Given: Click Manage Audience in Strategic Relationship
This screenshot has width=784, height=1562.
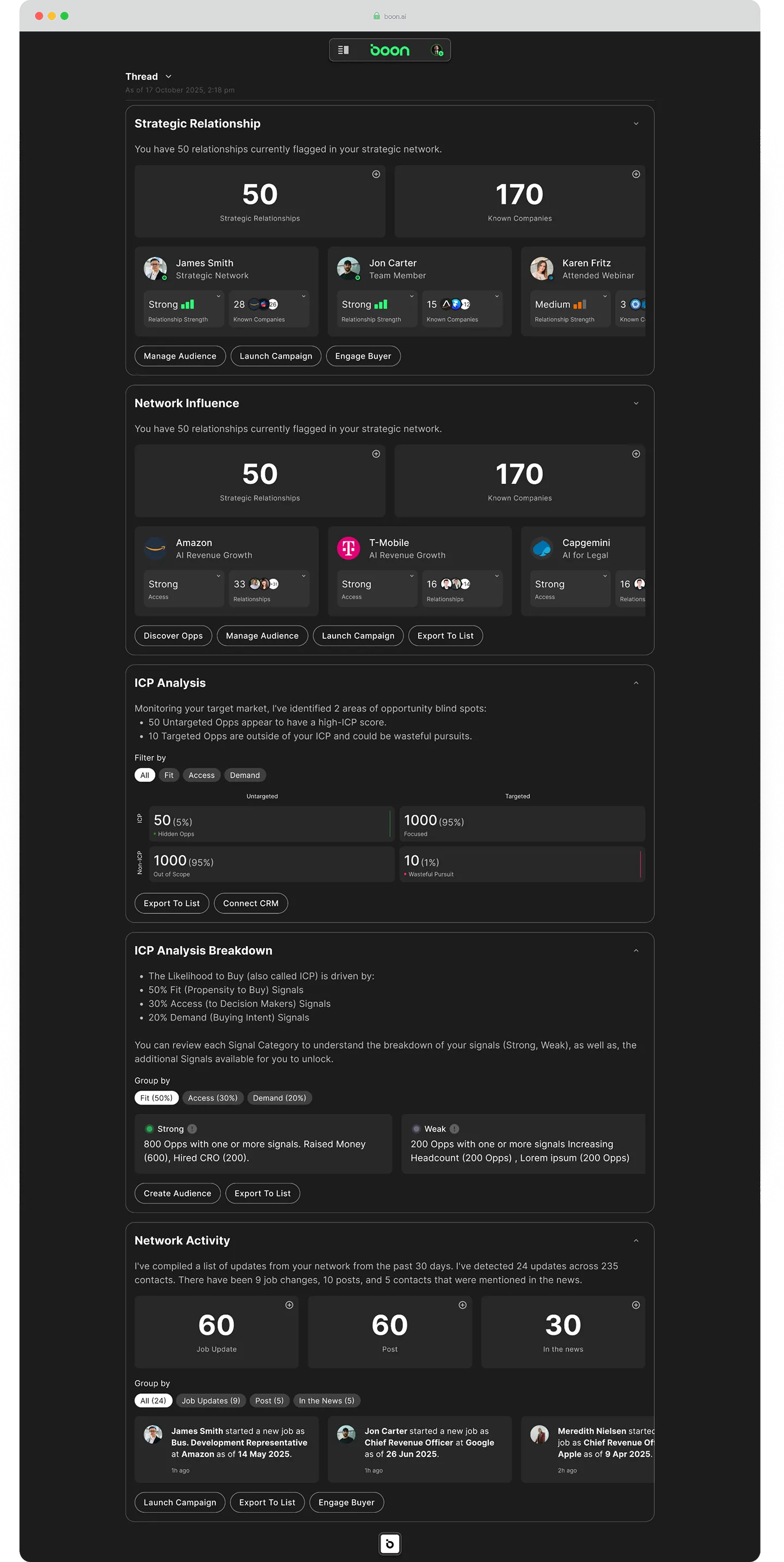Looking at the screenshot, I should pos(180,356).
